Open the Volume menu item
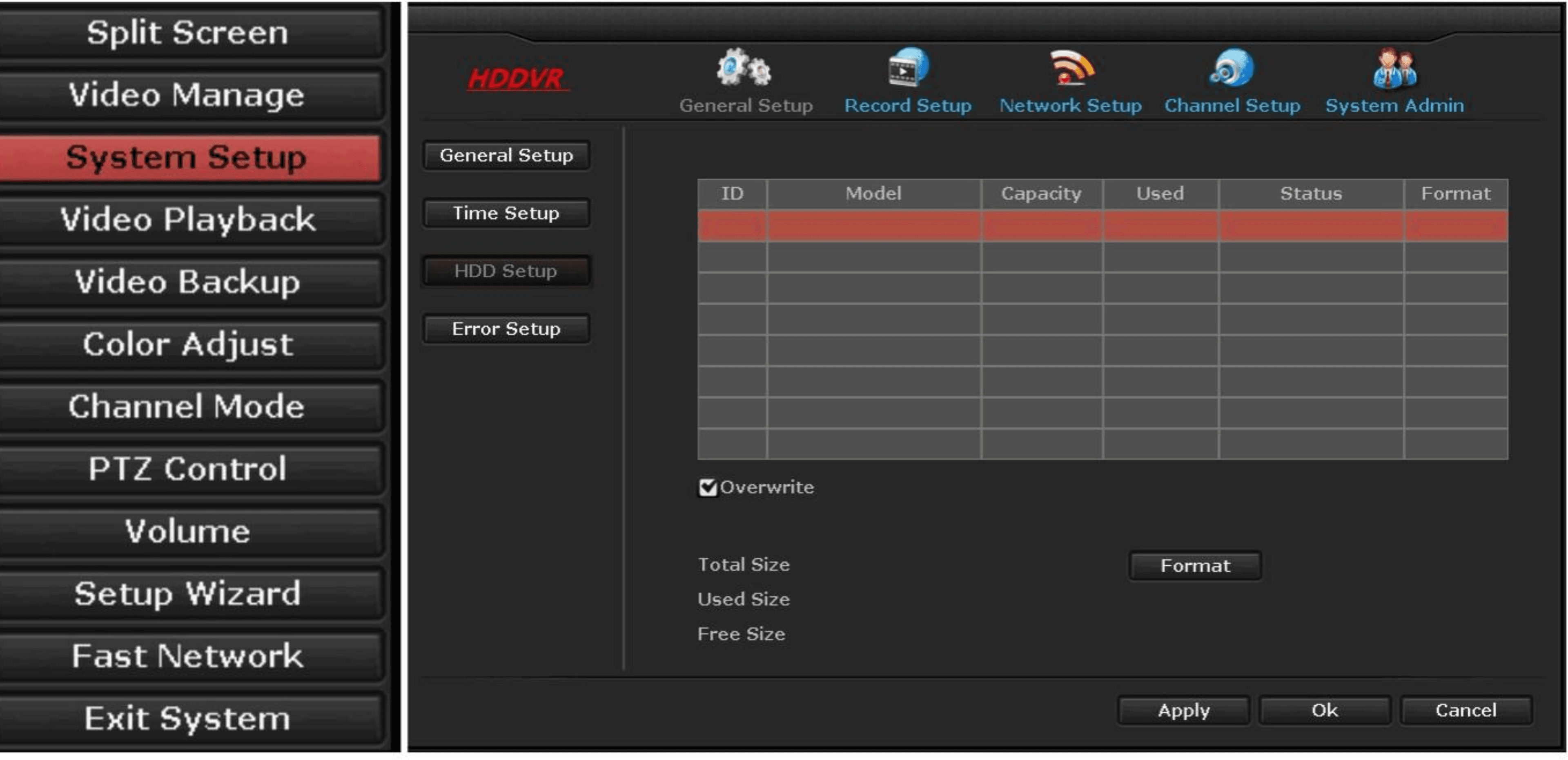 (189, 532)
